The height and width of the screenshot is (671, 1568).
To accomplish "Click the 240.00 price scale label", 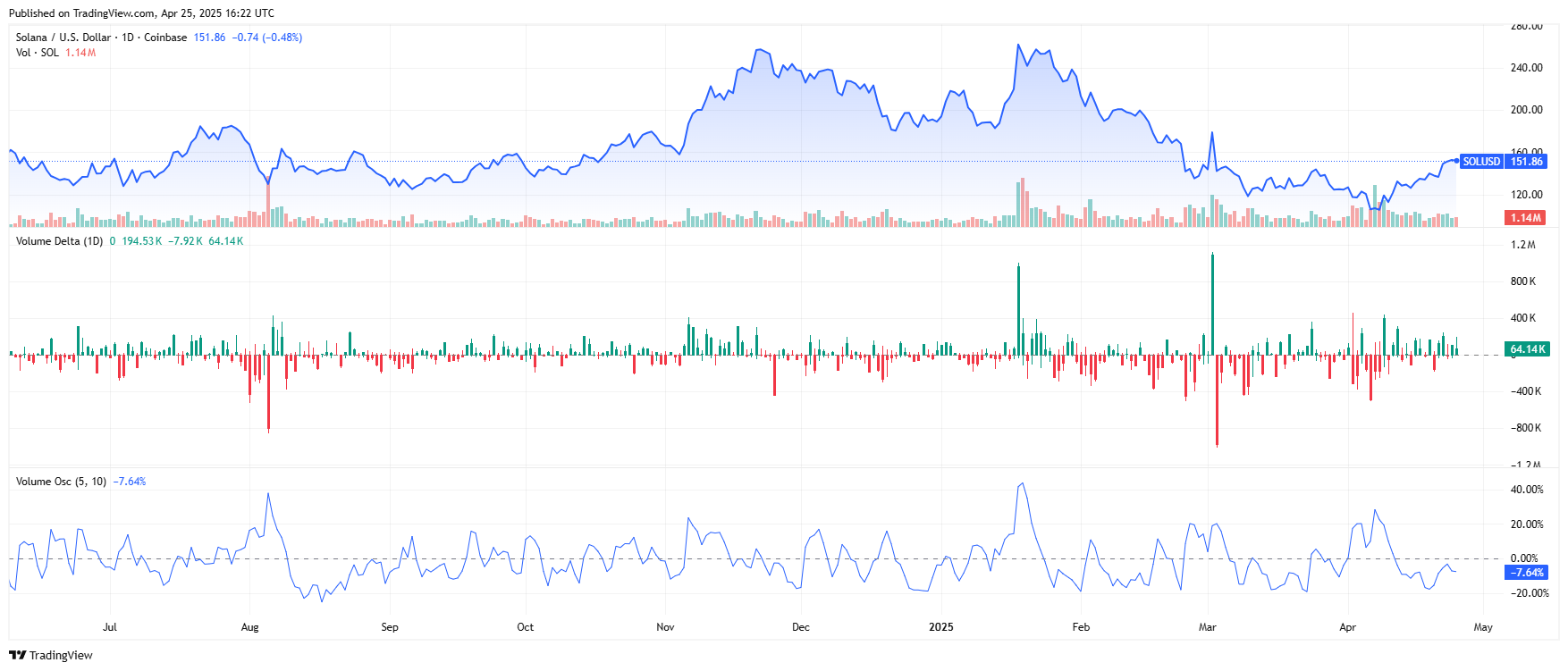I will [x=1526, y=68].
